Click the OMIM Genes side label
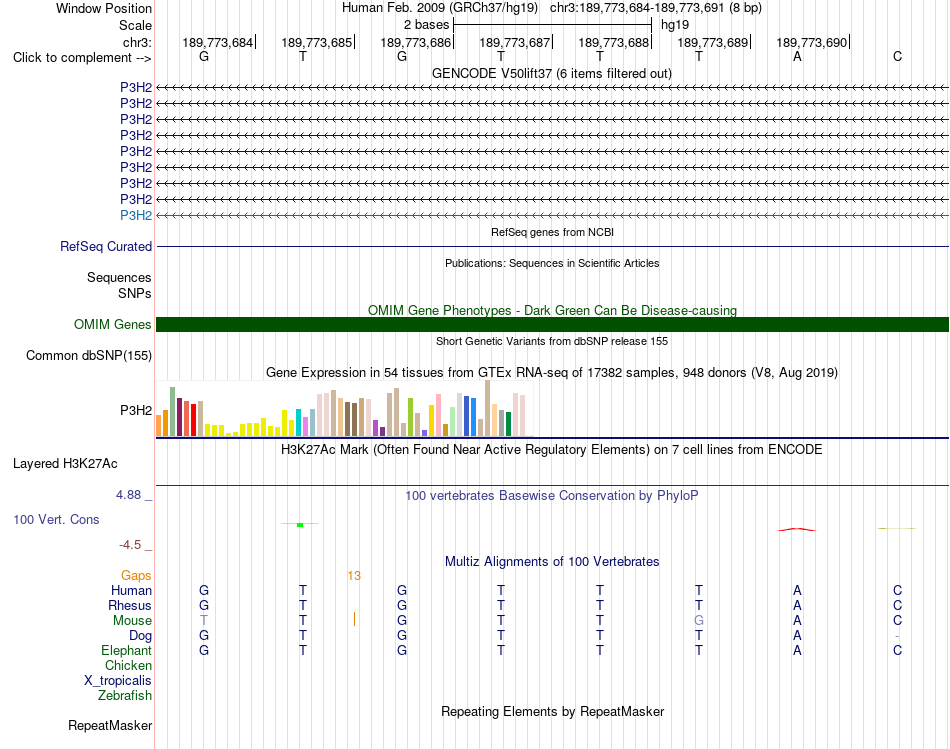 tap(113, 324)
